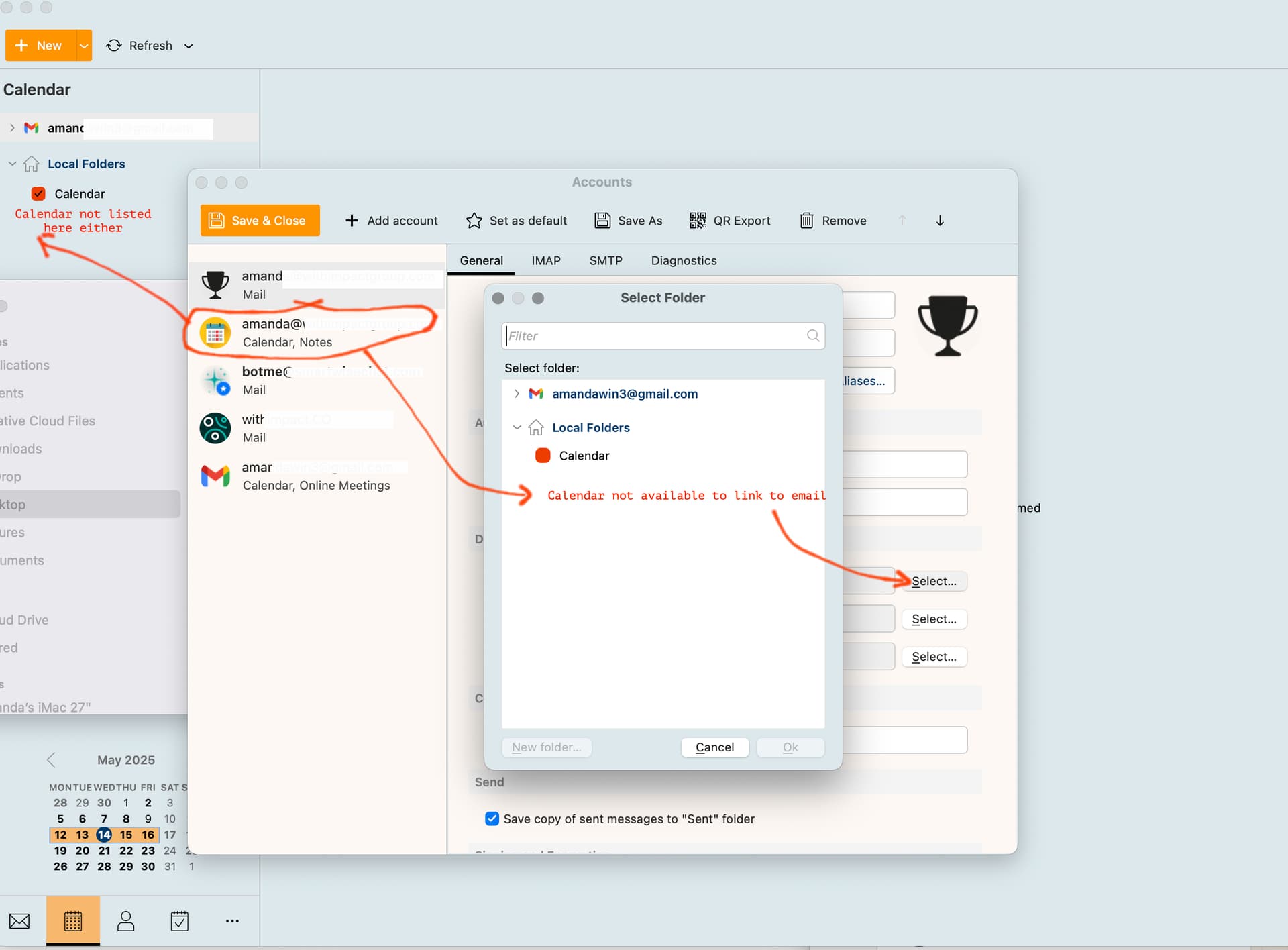
Task: Select the Calendar, Notes account icon
Action: 215,333
